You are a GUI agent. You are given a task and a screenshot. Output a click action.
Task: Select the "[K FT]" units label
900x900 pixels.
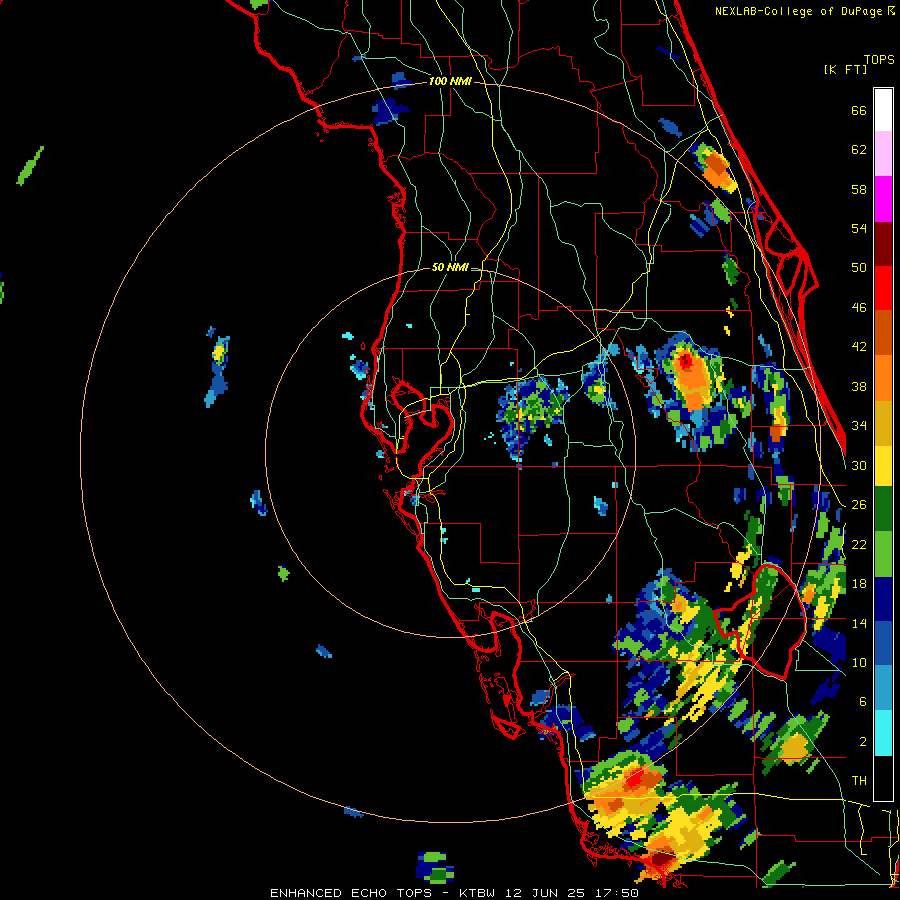845,69
